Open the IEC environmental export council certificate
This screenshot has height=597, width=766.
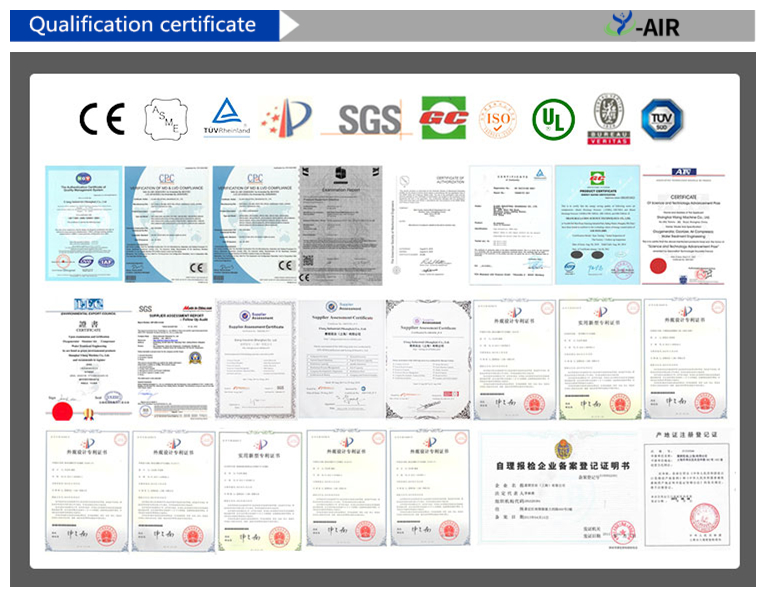tap(88, 359)
